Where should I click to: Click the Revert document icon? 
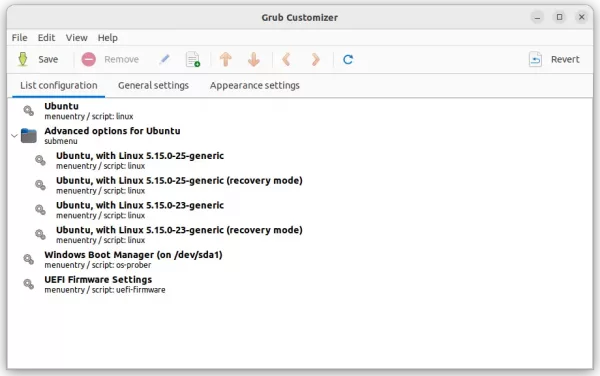(x=535, y=59)
